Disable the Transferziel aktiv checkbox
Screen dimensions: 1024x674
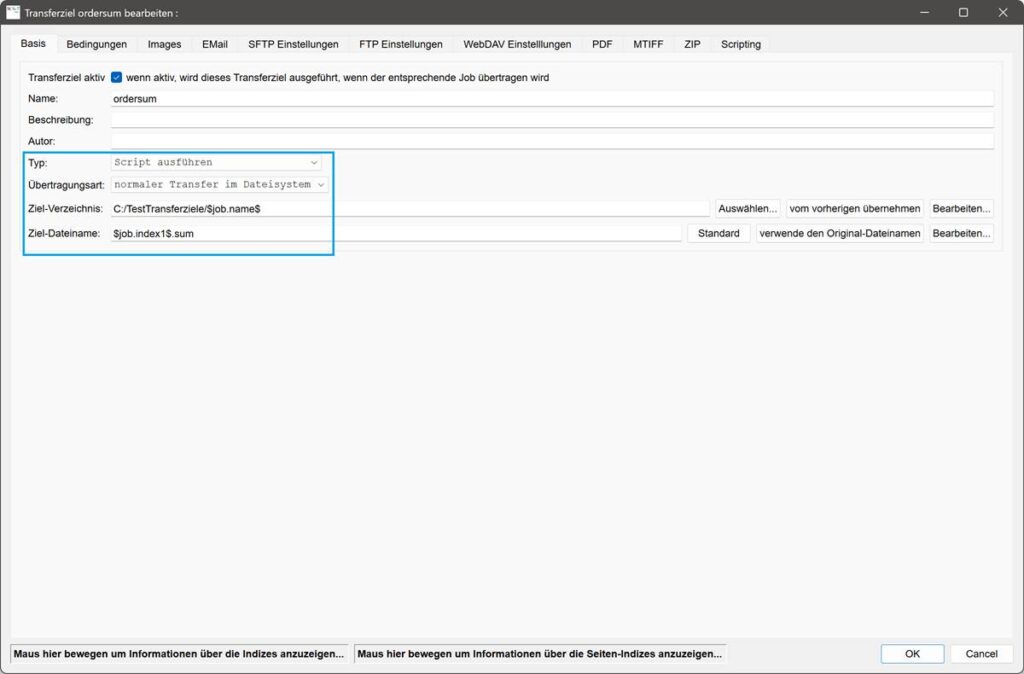pyautogui.click(x=116, y=77)
